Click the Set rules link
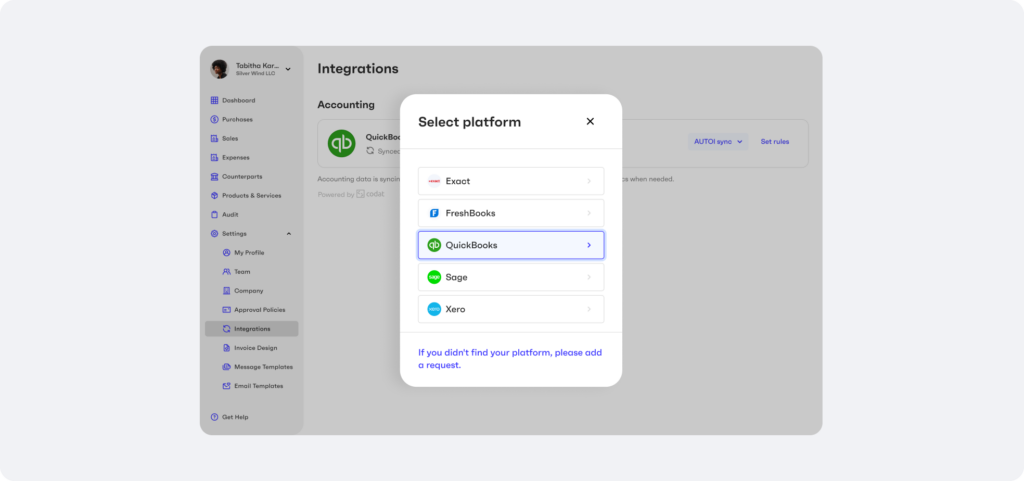 coord(775,142)
